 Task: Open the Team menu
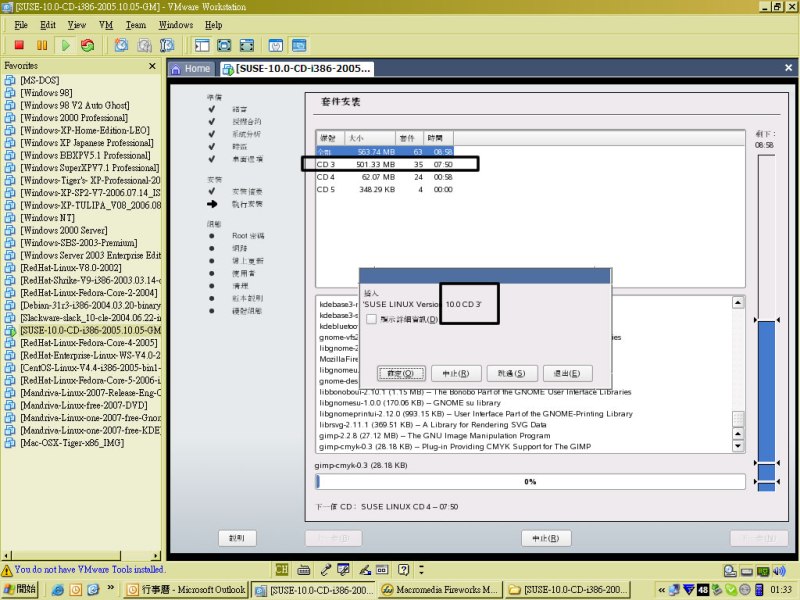[136, 25]
